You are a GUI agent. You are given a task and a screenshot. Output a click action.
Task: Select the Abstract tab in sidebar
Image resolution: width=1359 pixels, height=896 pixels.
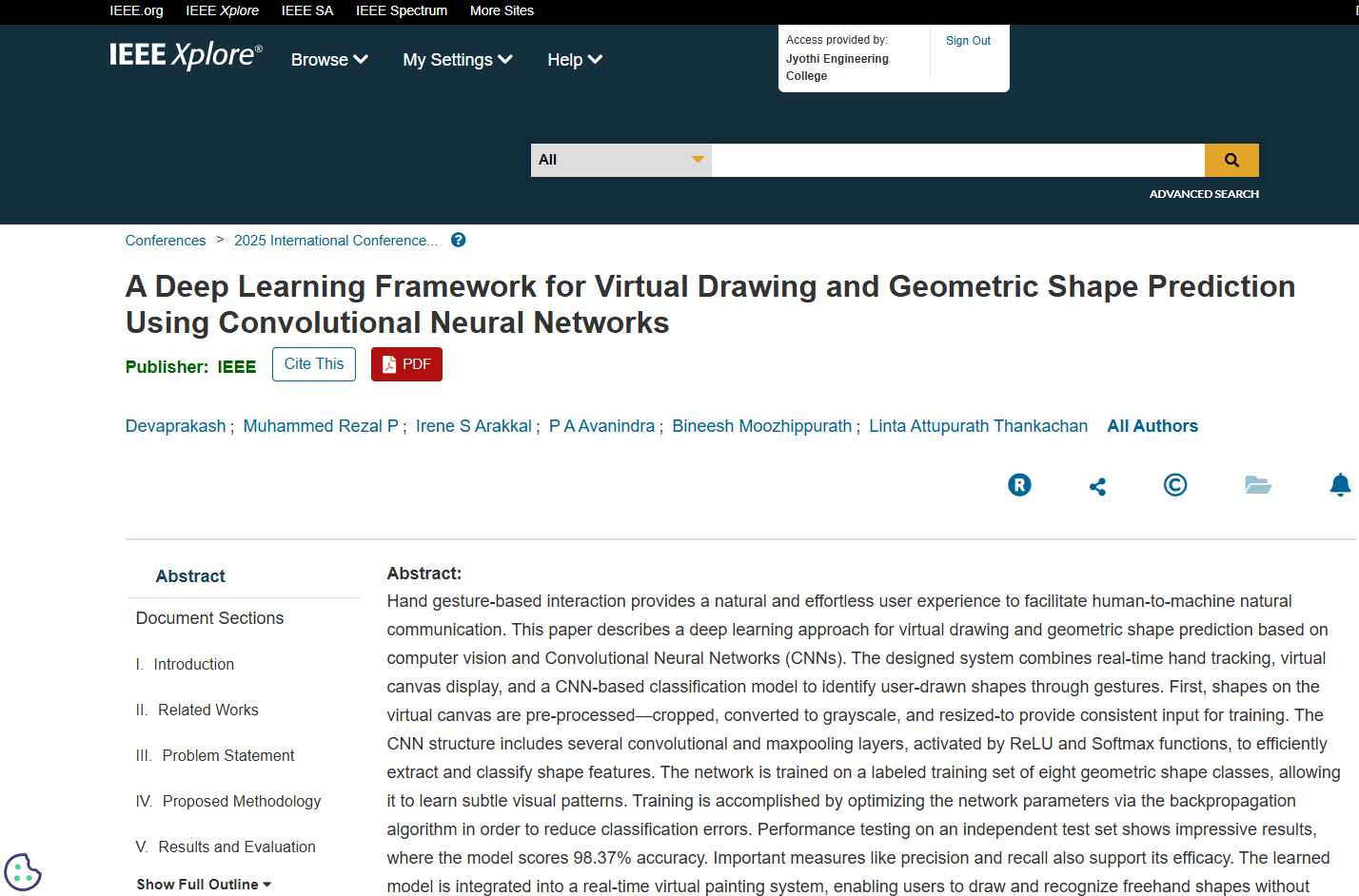pyautogui.click(x=190, y=576)
